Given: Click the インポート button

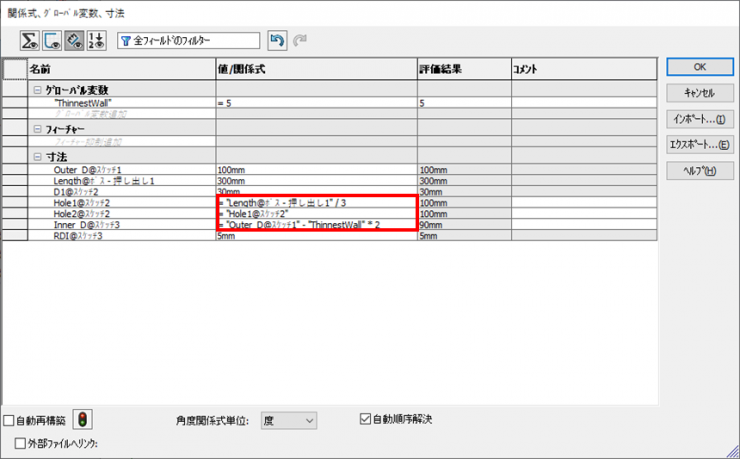Looking at the screenshot, I should (x=699, y=119).
